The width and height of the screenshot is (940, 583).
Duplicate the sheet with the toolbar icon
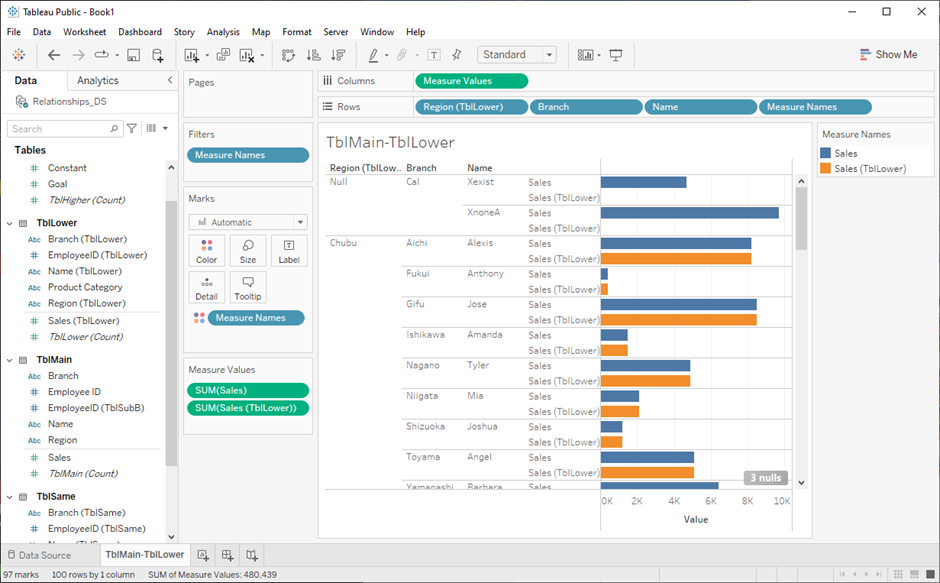click(x=223, y=55)
